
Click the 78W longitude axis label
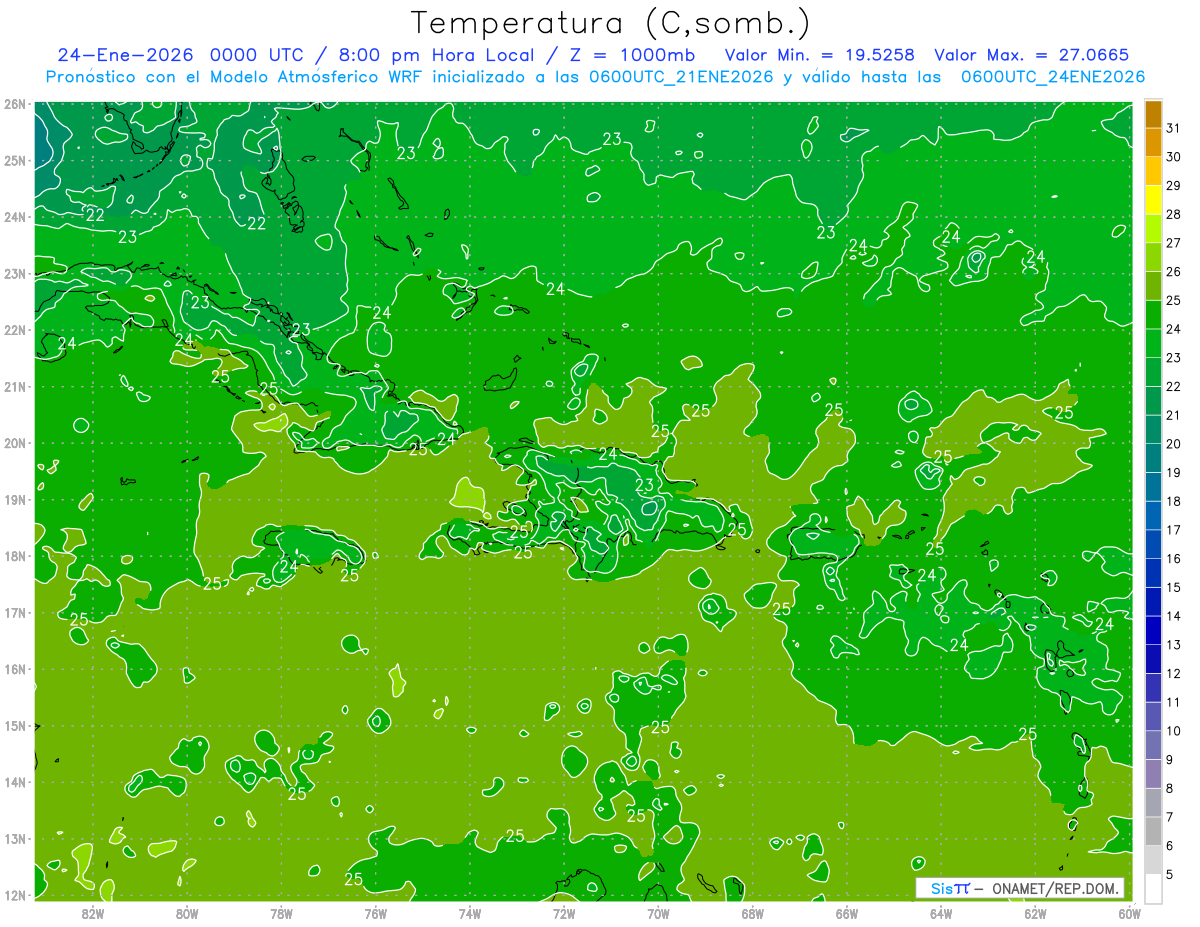click(281, 913)
